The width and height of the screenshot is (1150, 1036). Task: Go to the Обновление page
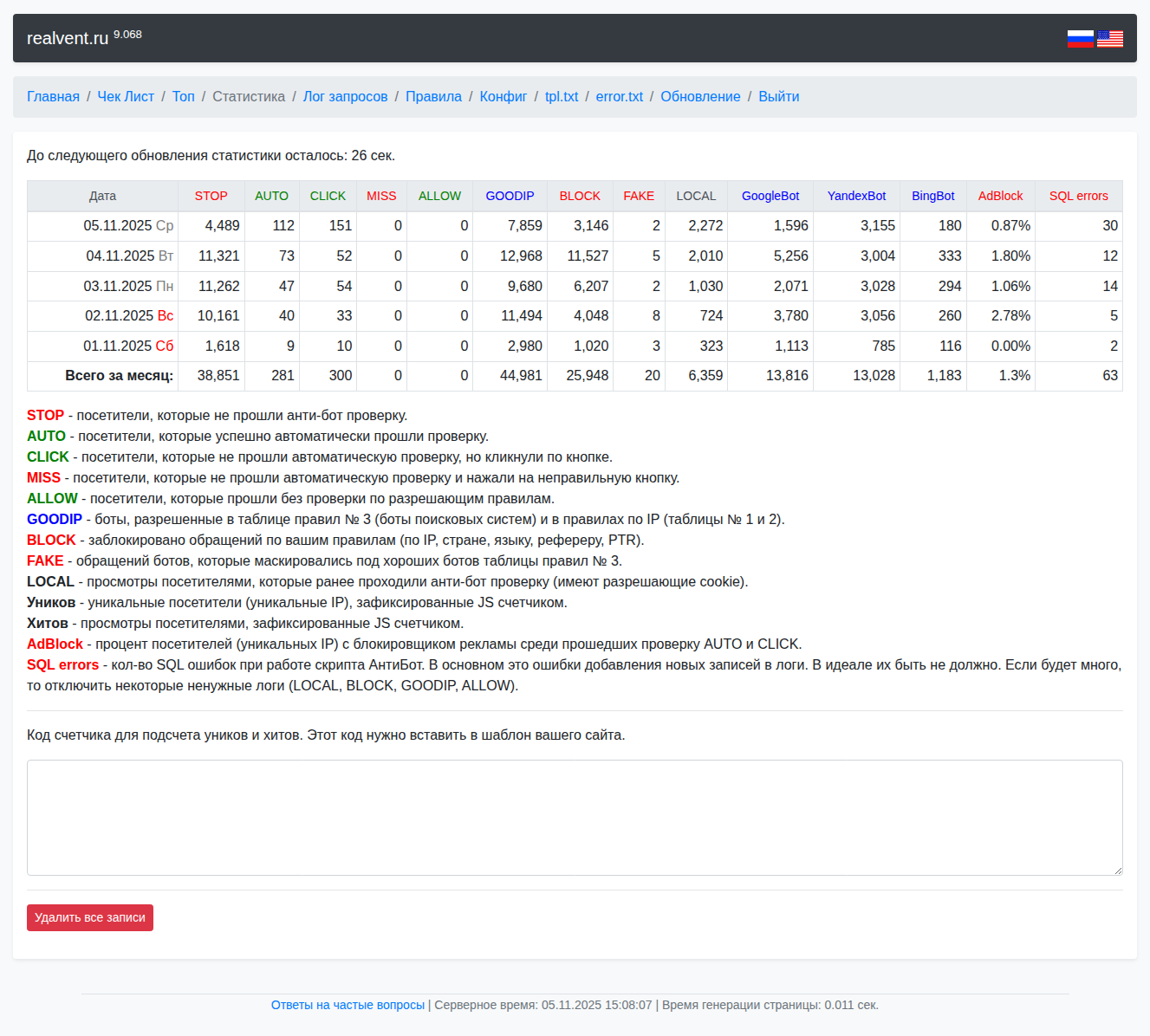(x=700, y=97)
